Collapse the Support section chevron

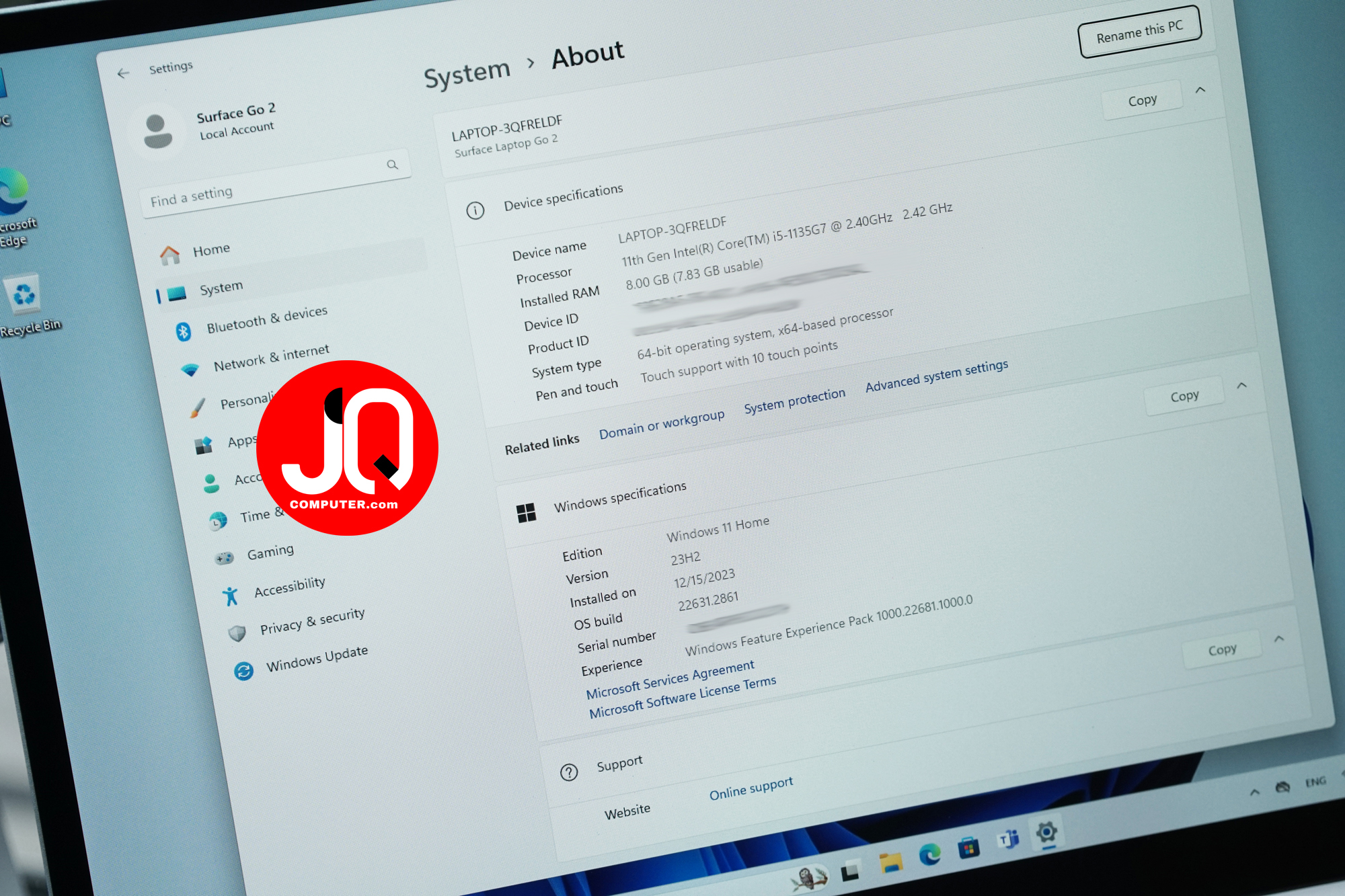click(x=1279, y=639)
